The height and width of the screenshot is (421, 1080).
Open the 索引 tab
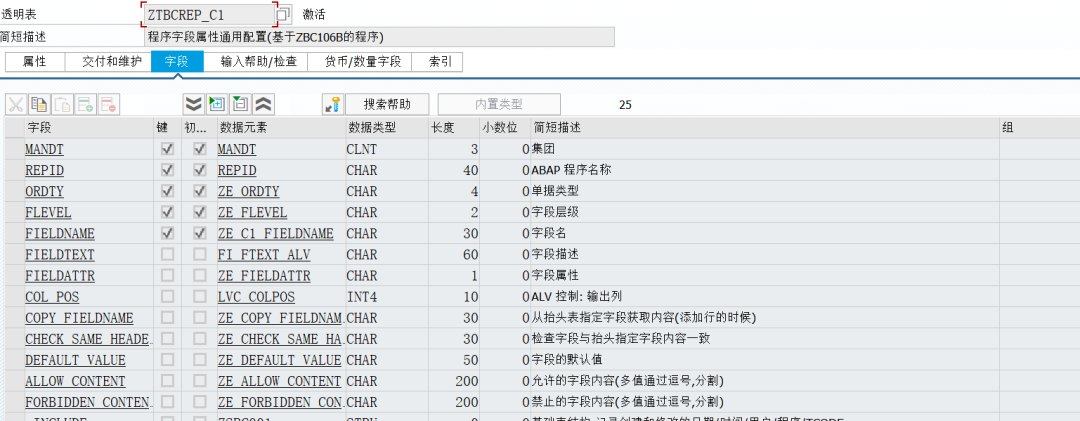[437, 61]
